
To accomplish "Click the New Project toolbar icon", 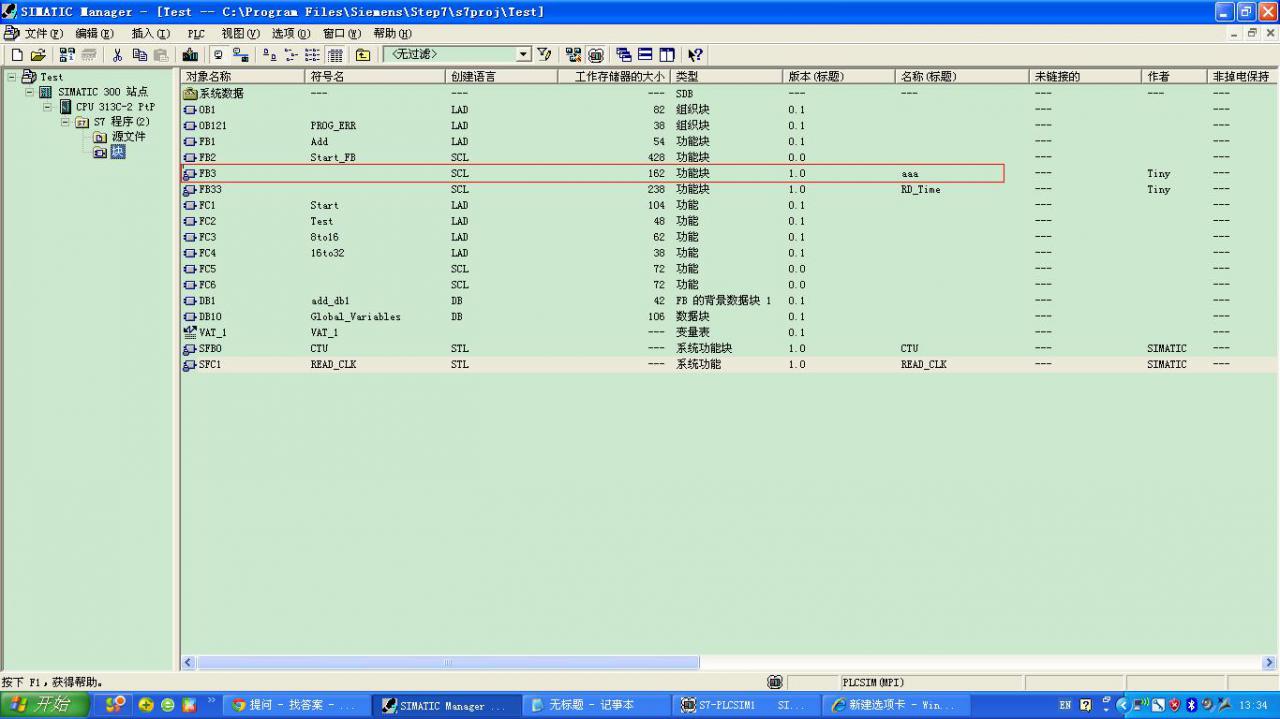I will tap(17, 55).
